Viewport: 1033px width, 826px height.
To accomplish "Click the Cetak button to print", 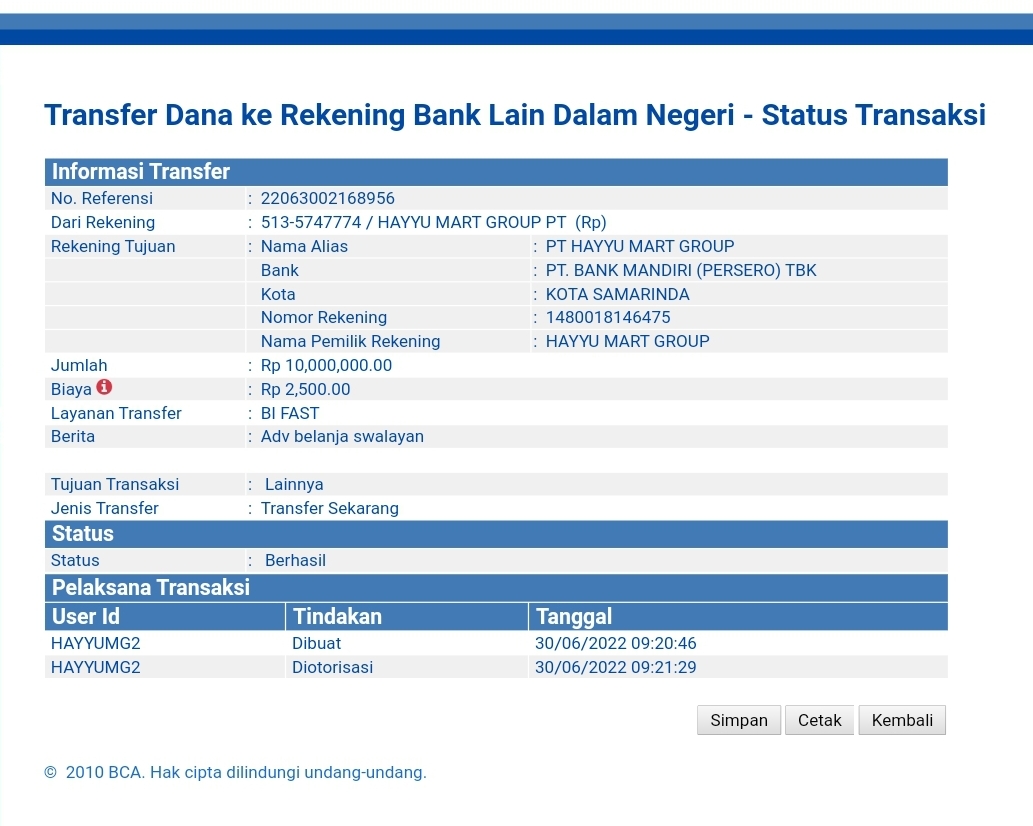I will click(819, 720).
